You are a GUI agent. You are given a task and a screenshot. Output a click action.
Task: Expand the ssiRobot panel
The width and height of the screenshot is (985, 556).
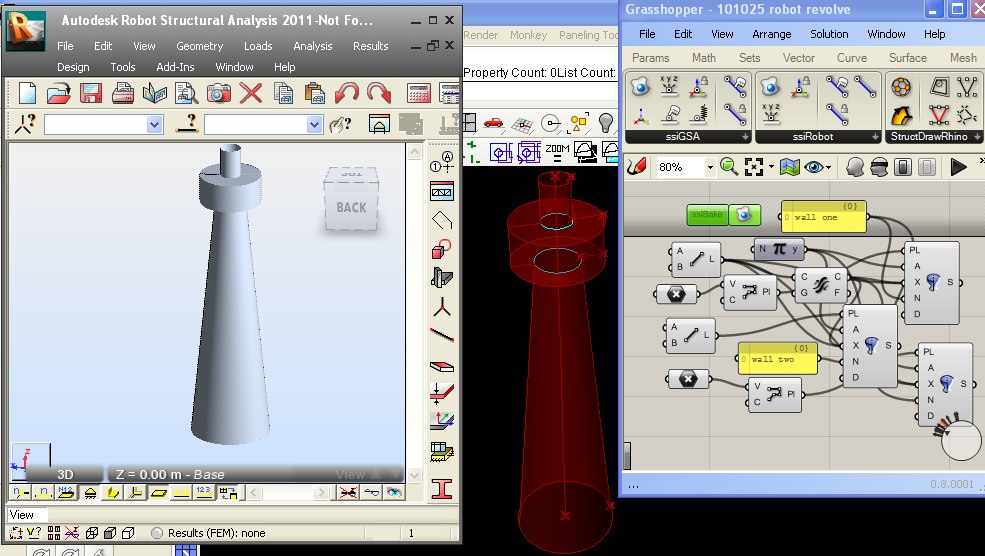(875, 136)
